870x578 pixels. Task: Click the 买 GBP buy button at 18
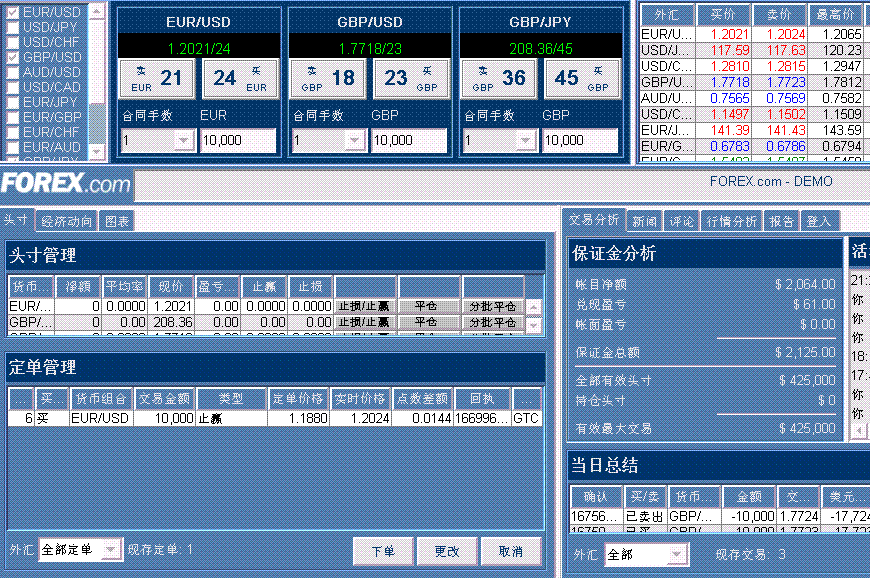click(326, 78)
